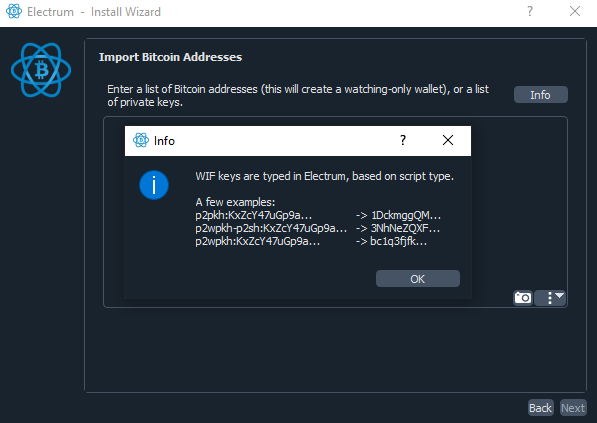Go to previous step with Back button
Image resolution: width=597 pixels, height=423 pixels.
[x=540, y=408]
